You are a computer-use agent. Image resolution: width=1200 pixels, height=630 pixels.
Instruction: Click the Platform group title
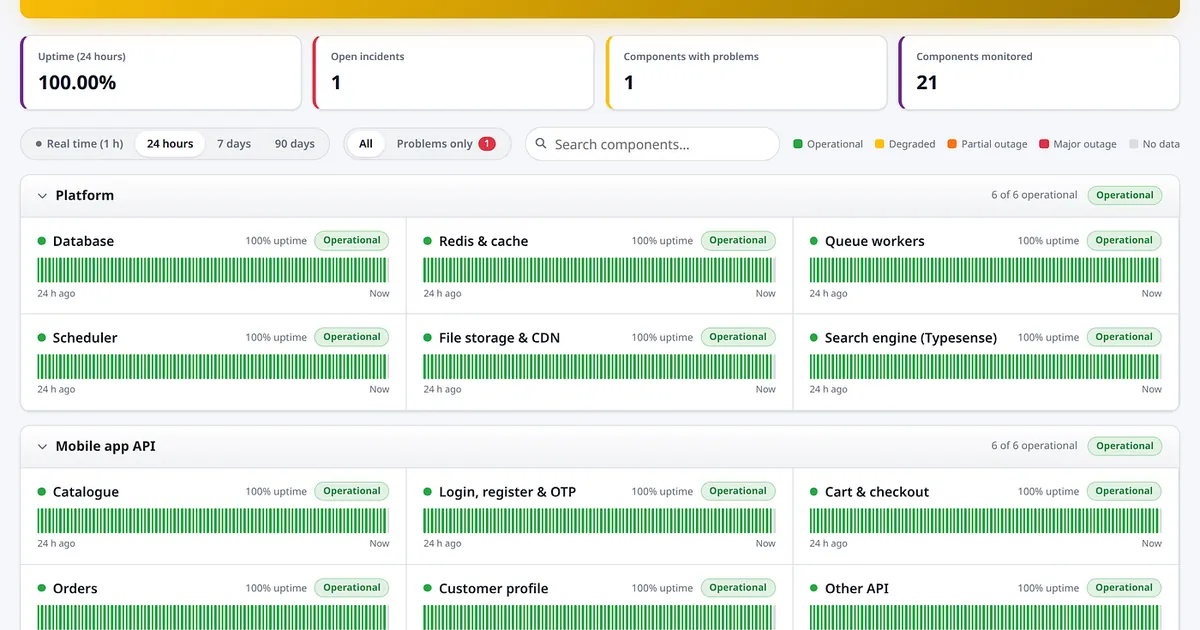[85, 196]
